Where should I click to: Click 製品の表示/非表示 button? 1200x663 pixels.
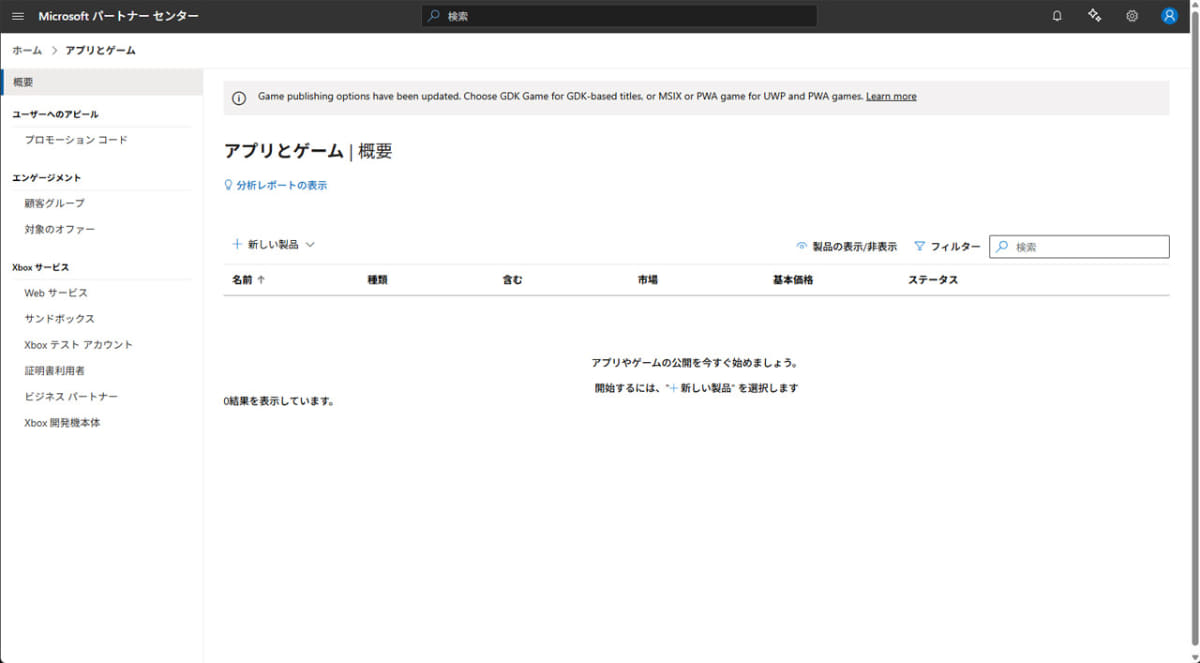point(846,246)
